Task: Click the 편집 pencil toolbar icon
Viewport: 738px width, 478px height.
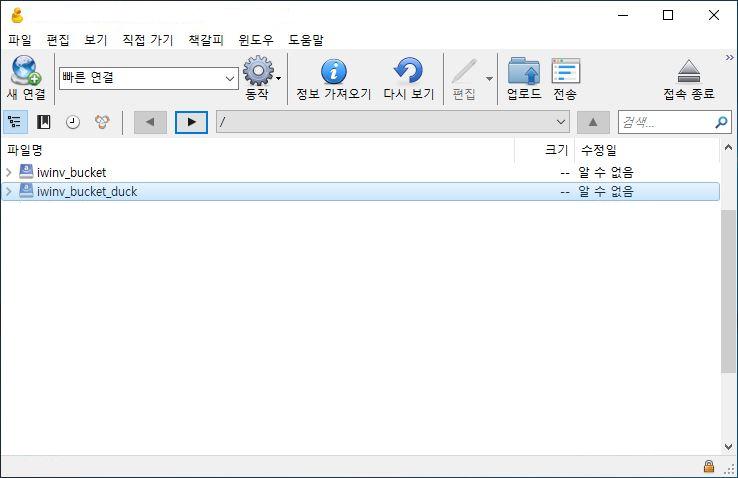Action: [464, 72]
